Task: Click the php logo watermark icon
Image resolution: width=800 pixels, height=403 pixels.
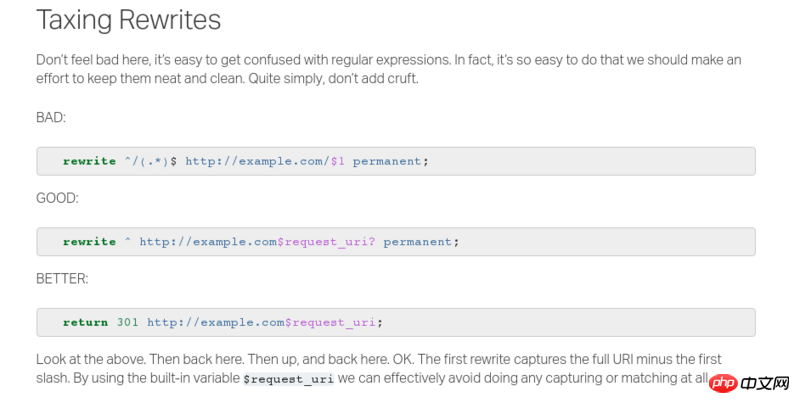Action: point(723,383)
